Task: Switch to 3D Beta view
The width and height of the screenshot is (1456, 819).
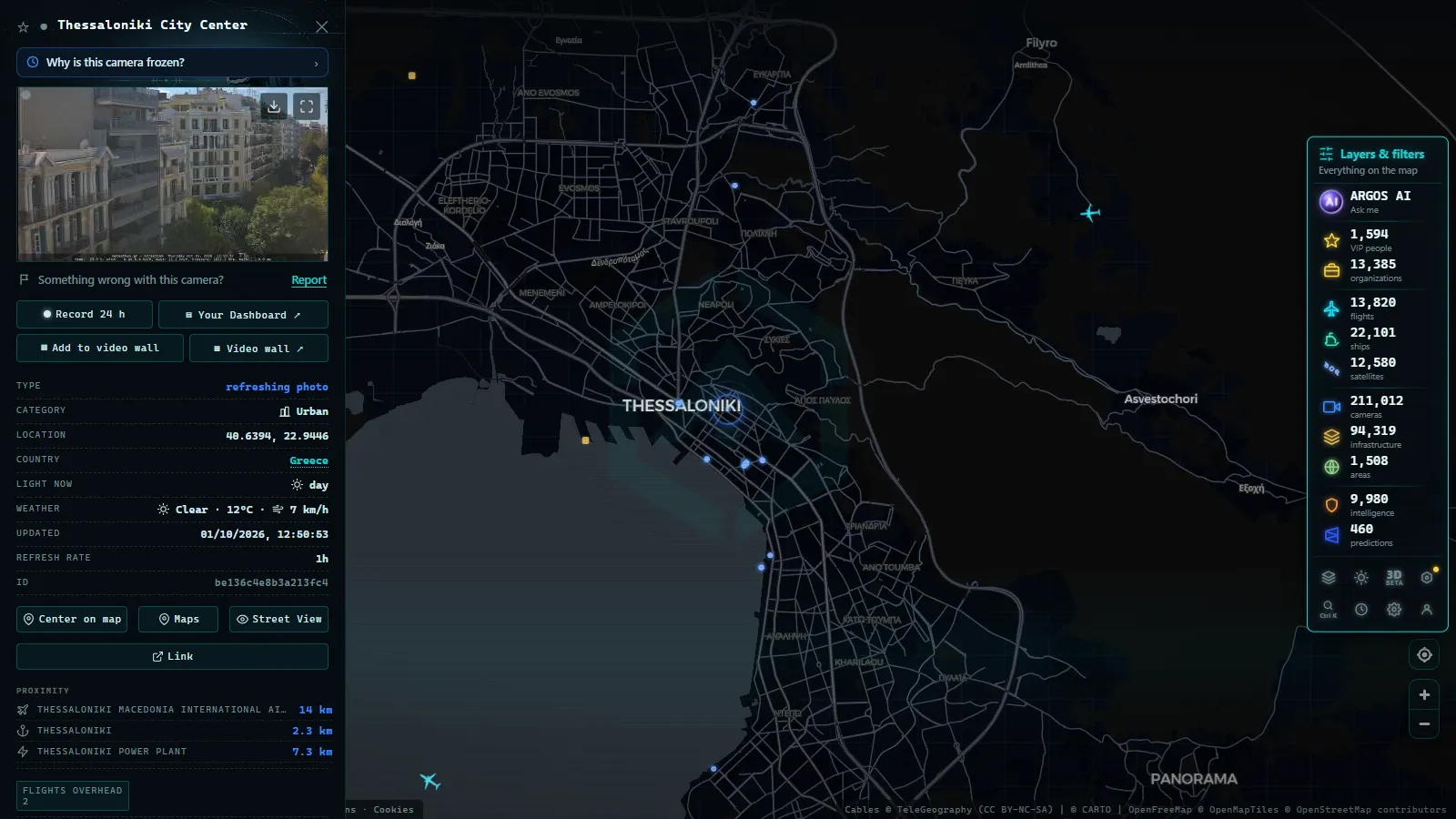Action: (1394, 578)
